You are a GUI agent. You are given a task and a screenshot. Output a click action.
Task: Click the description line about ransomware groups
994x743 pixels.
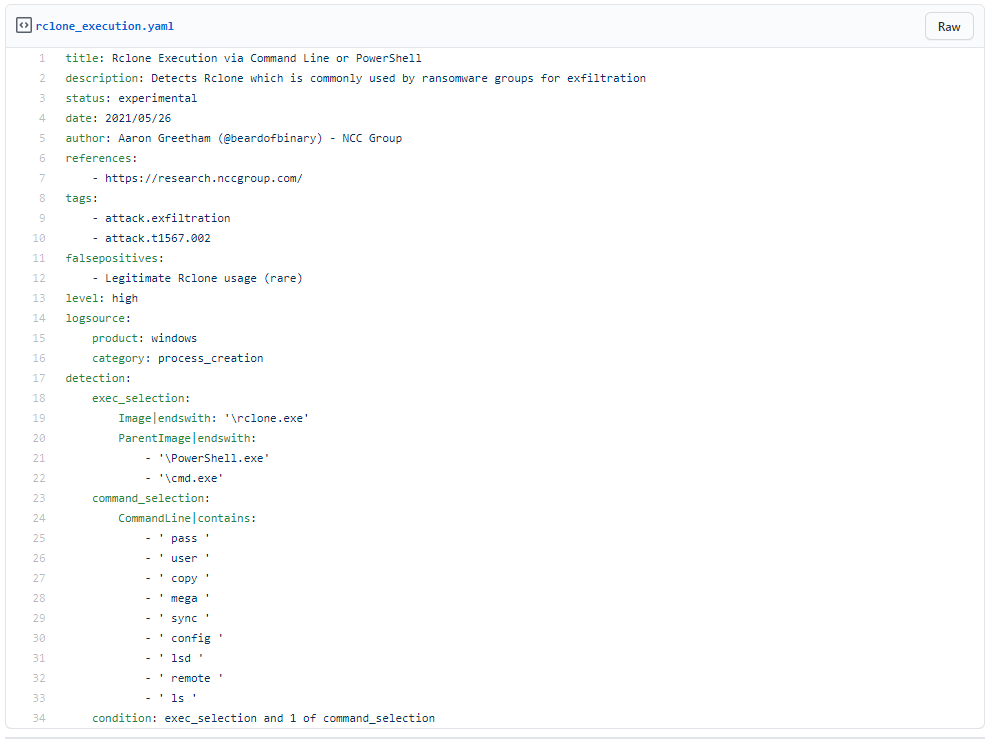click(x=356, y=78)
